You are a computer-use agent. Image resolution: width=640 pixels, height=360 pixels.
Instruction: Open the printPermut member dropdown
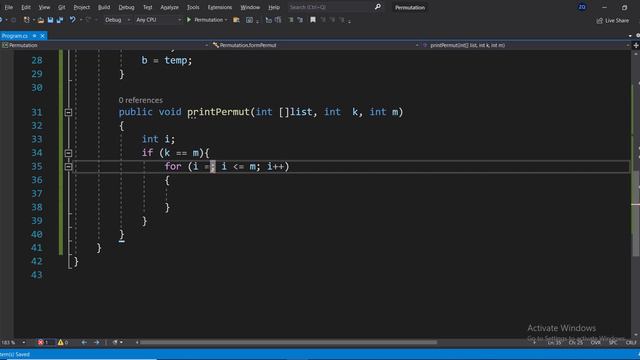(x=526, y=45)
